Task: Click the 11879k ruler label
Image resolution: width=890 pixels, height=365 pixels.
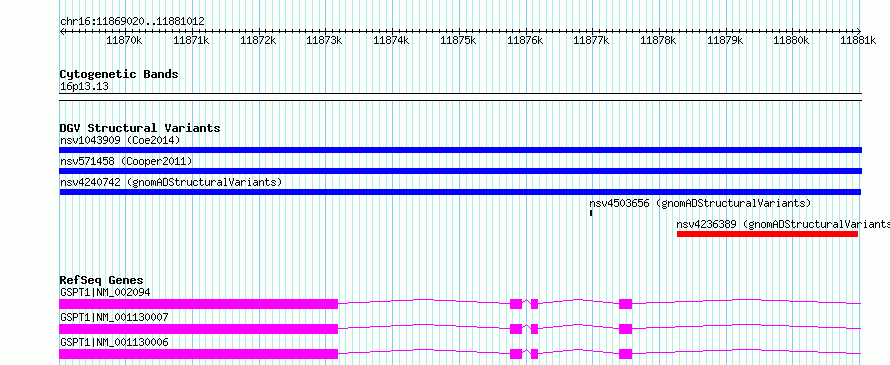Action: 725,40
